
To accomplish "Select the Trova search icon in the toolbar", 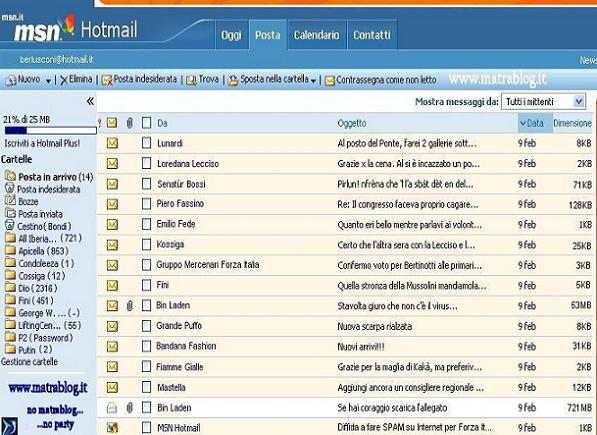I will [x=191, y=80].
